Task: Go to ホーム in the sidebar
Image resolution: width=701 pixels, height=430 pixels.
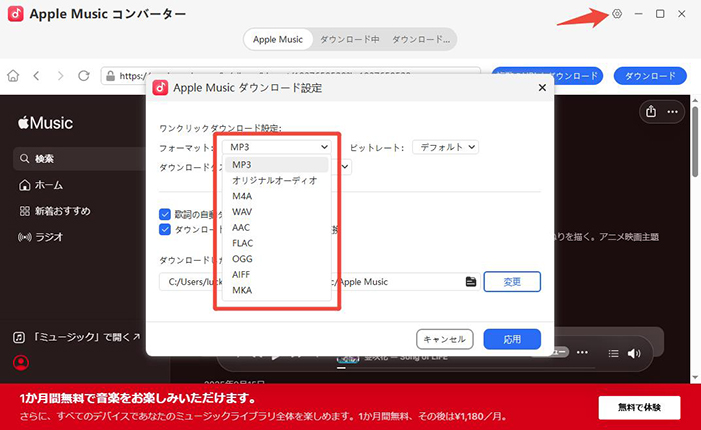Action: (x=41, y=185)
